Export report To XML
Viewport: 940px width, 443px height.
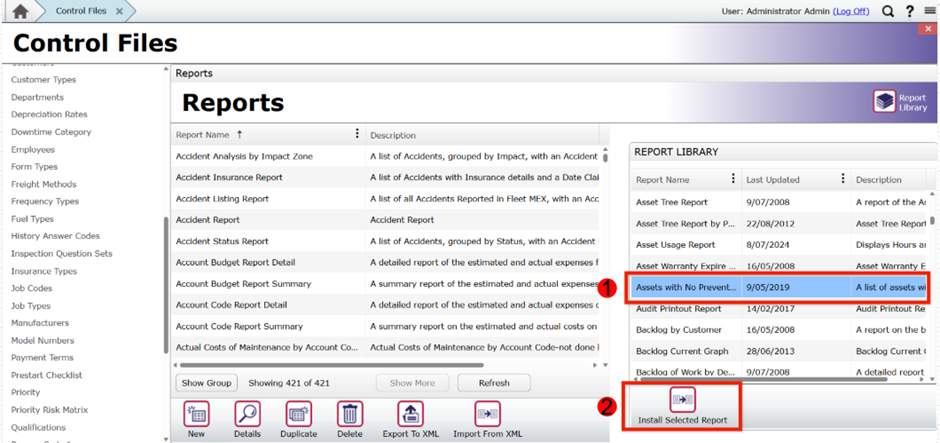tap(409, 418)
